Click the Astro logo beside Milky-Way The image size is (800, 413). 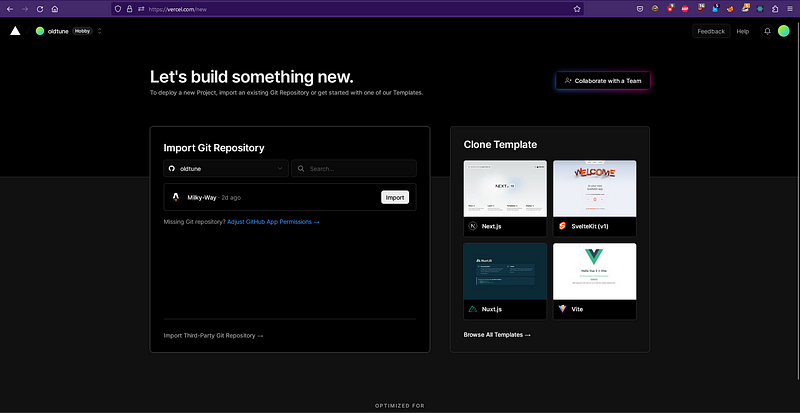pos(176,197)
